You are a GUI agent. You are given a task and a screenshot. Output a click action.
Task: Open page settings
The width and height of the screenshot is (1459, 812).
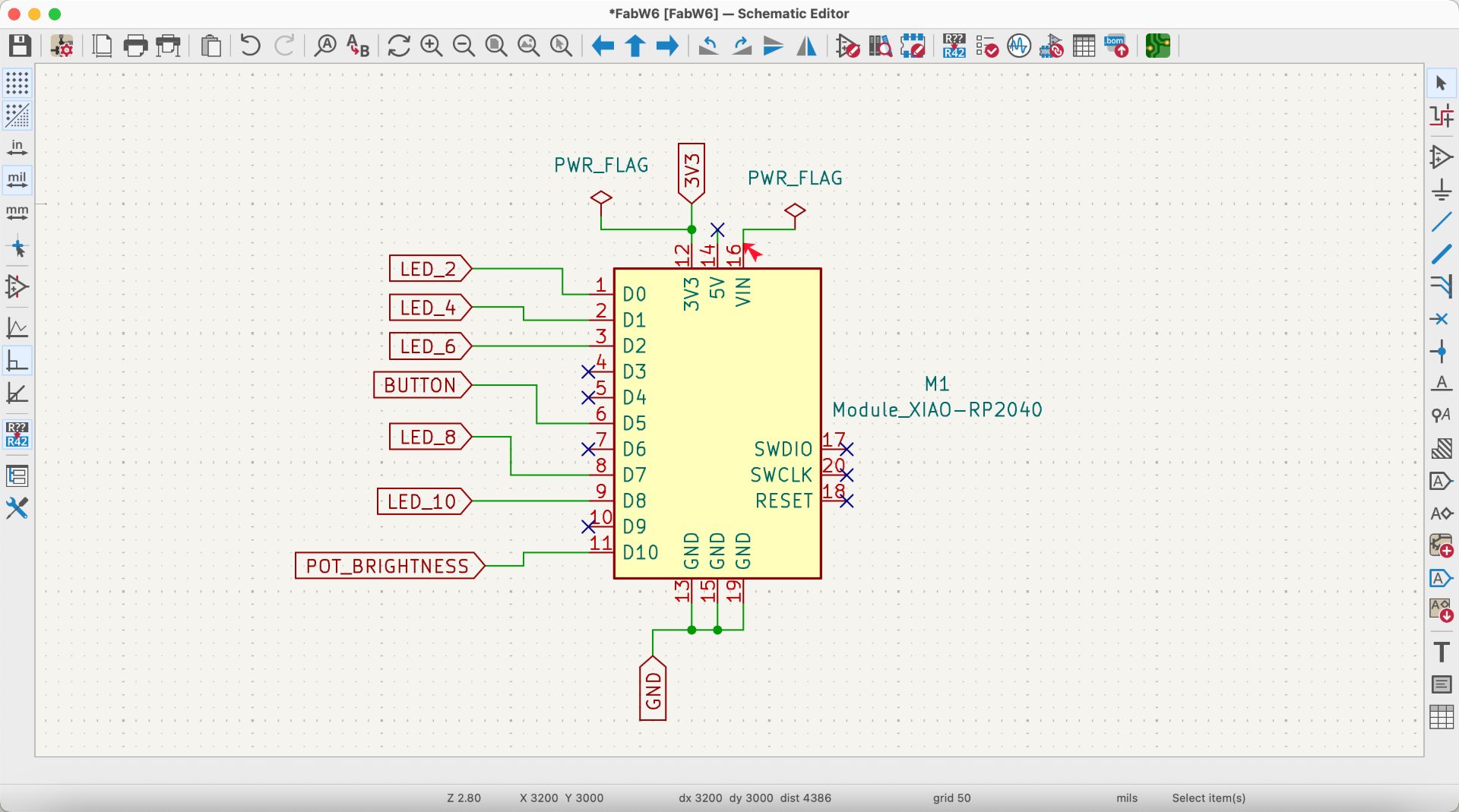[x=102, y=46]
